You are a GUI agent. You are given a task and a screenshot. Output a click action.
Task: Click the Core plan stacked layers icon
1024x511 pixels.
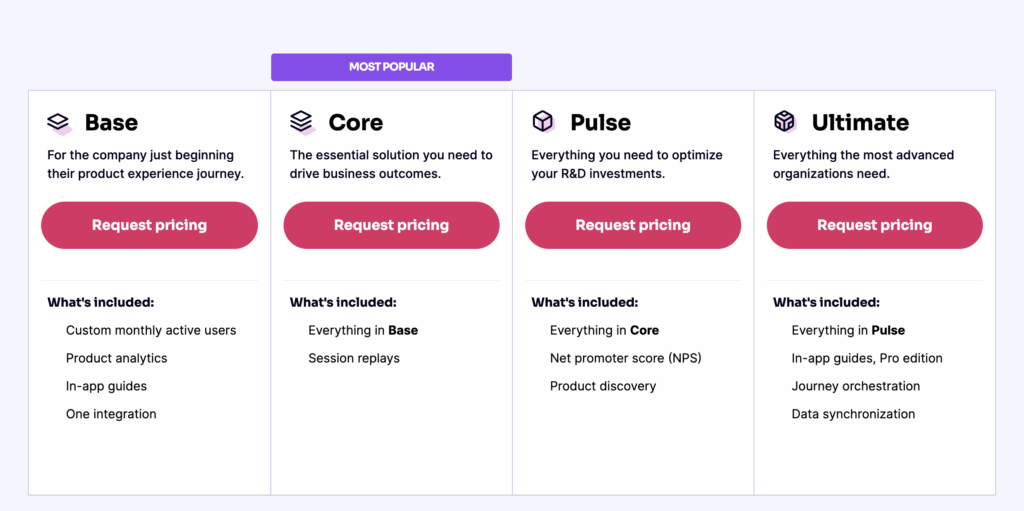[302, 123]
